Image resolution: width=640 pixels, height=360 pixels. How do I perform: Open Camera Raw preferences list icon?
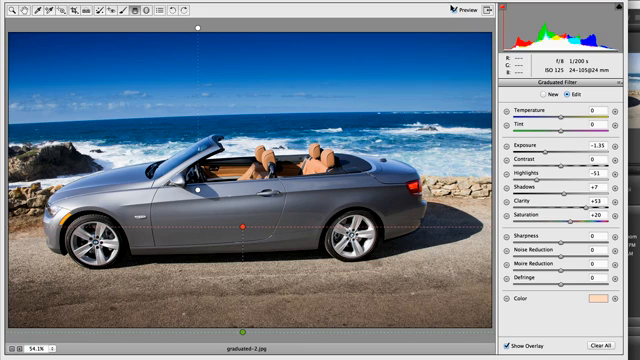[160, 10]
